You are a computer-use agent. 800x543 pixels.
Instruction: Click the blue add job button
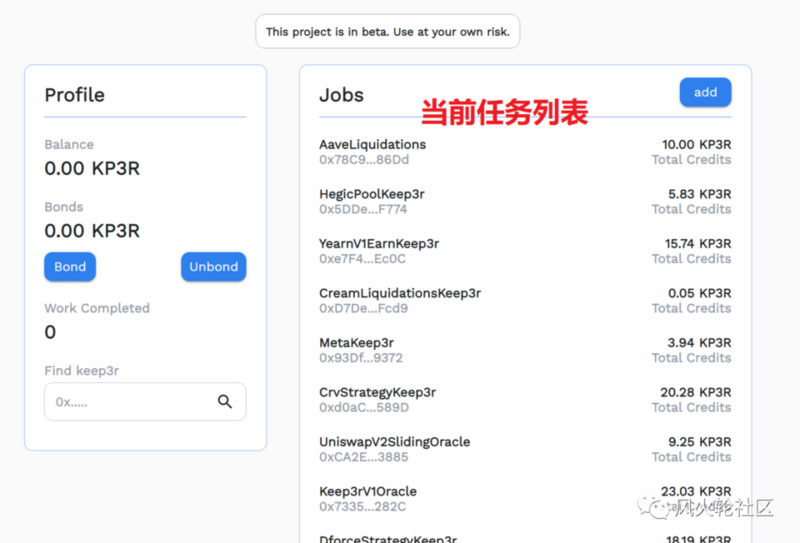click(705, 92)
